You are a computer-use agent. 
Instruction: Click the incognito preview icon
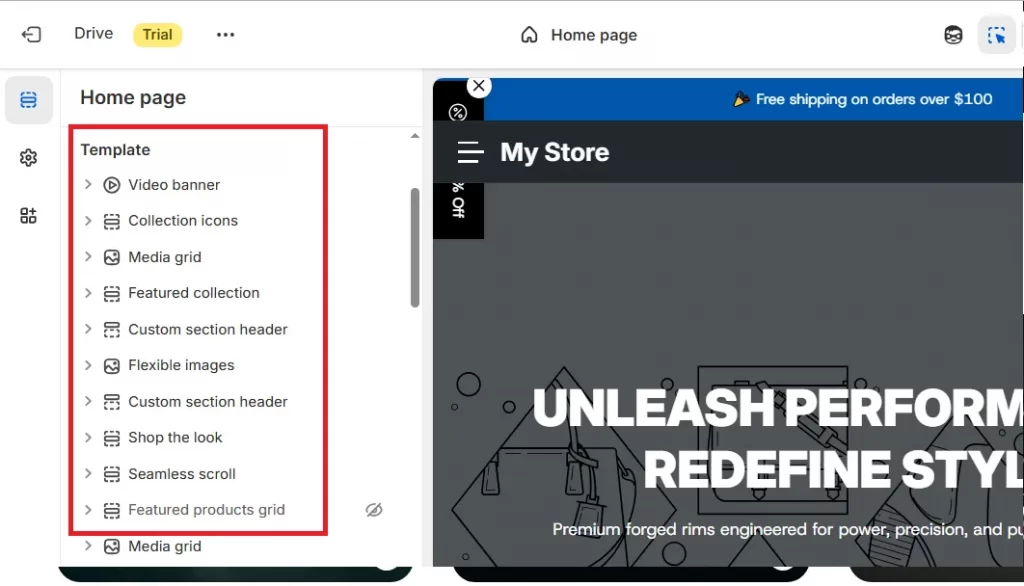pyautogui.click(x=953, y=34)
